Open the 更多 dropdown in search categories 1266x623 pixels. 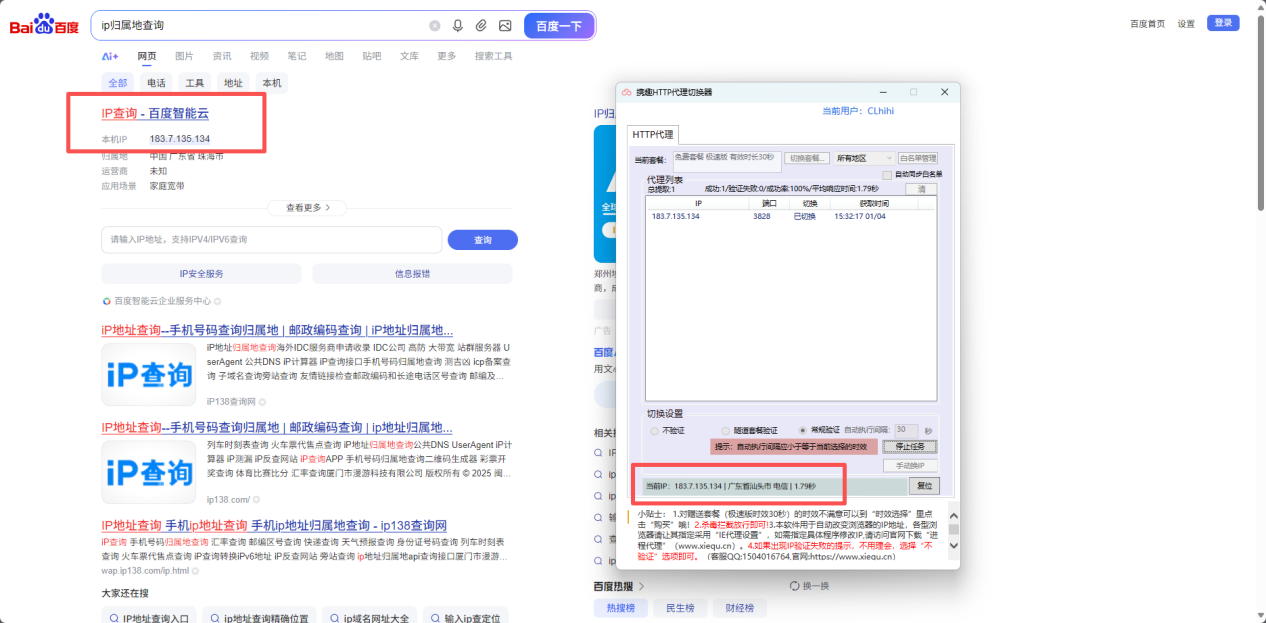click(447, 56)
